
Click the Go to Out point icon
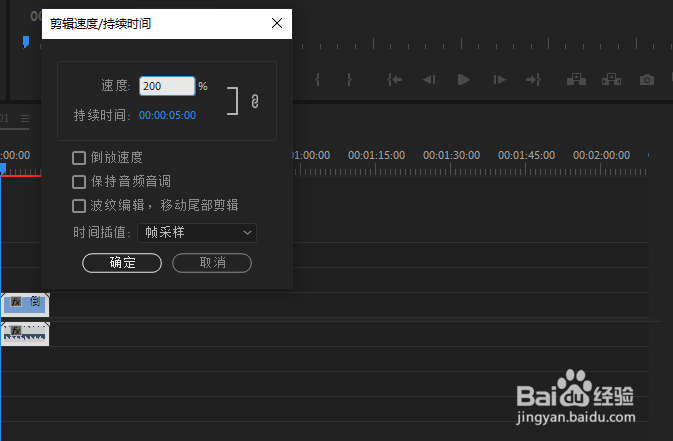pos(534,79)
